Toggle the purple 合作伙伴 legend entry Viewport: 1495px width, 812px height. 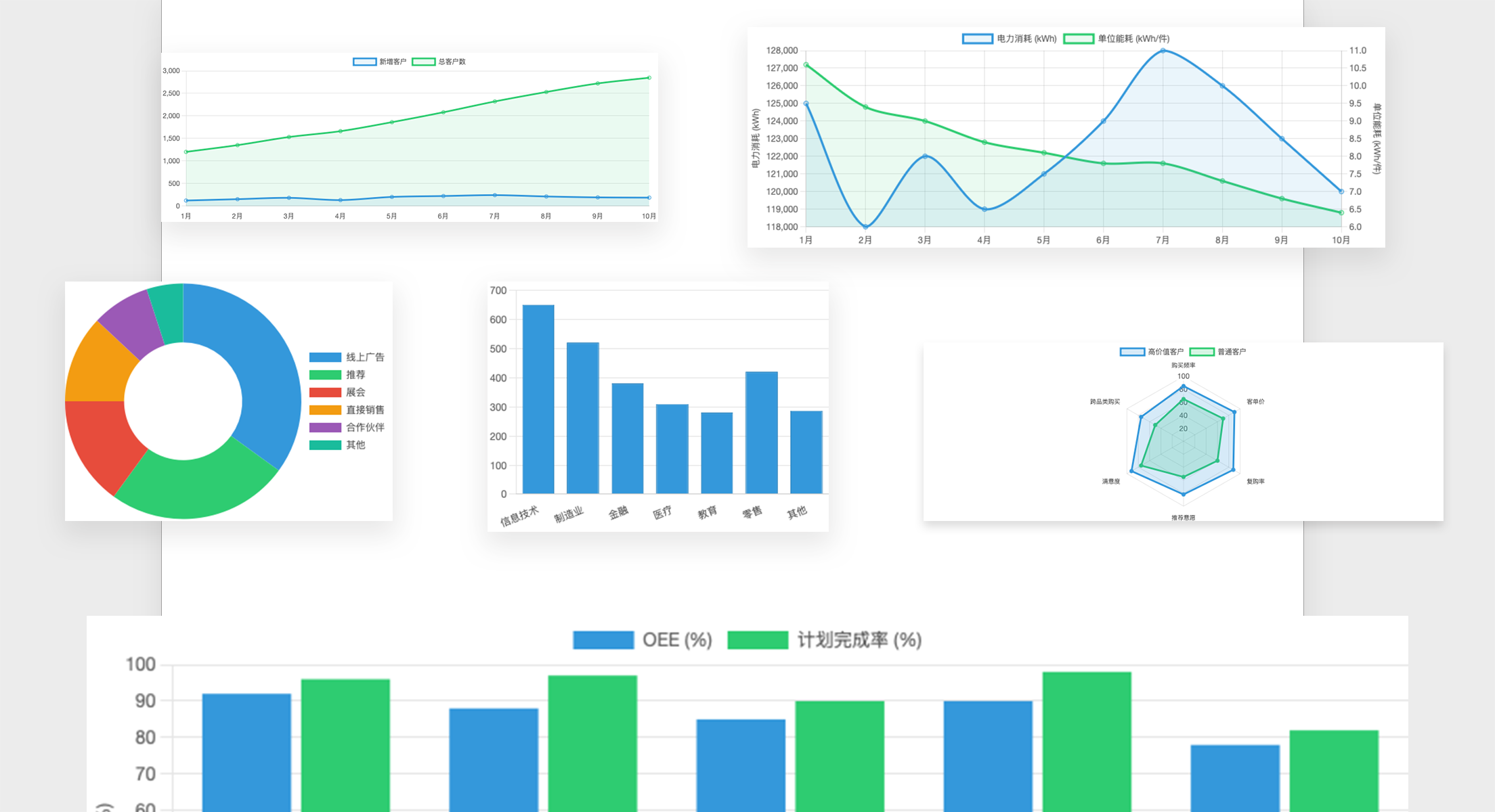tap(347, 428)
